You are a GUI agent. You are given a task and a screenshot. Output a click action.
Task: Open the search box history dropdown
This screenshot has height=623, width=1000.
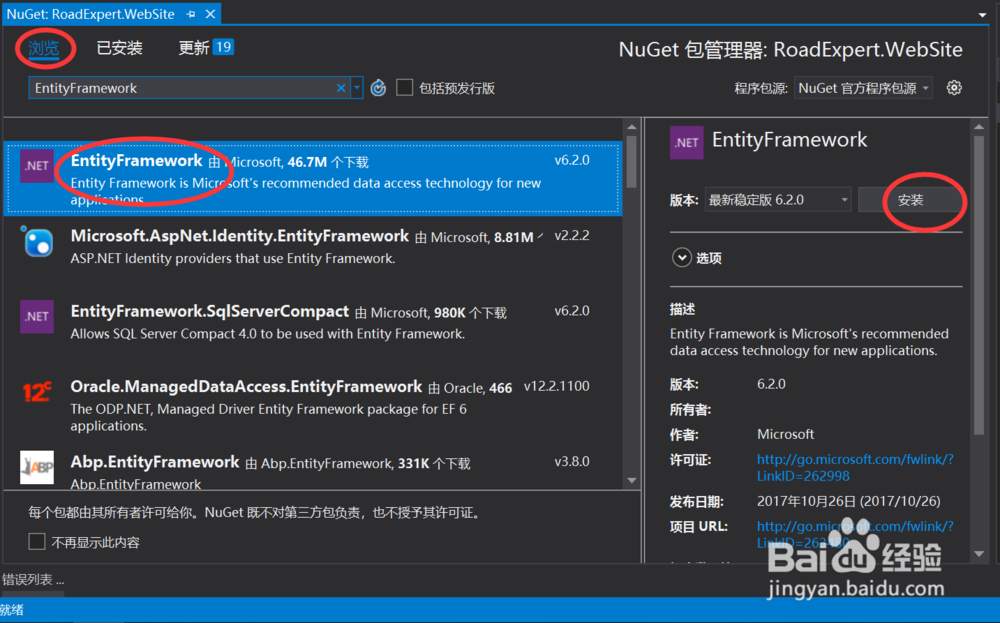[357, 88]
